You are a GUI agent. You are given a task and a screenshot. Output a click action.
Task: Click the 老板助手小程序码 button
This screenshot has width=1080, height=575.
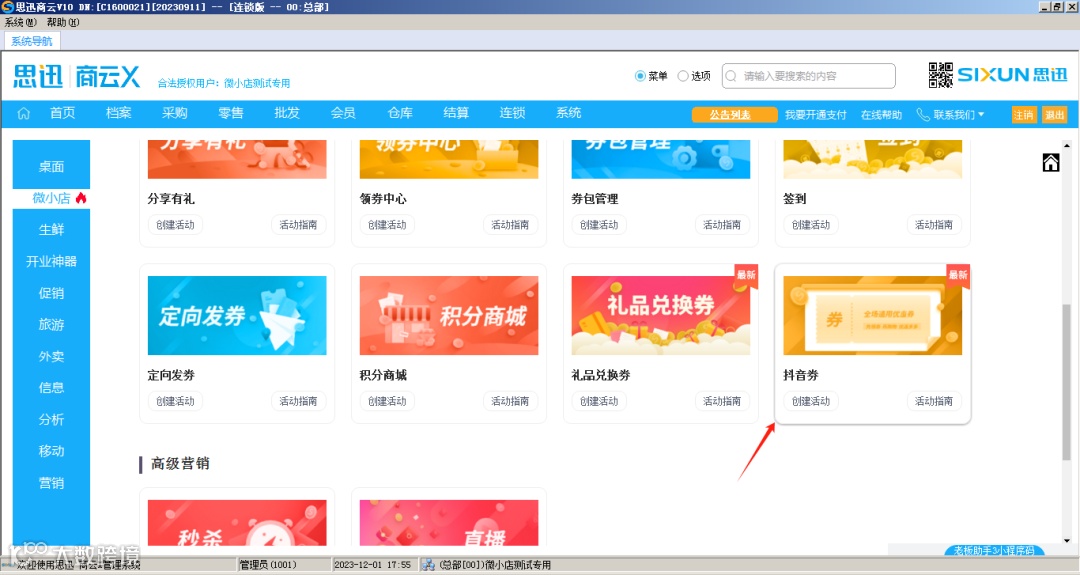click(x=994, y=550)
